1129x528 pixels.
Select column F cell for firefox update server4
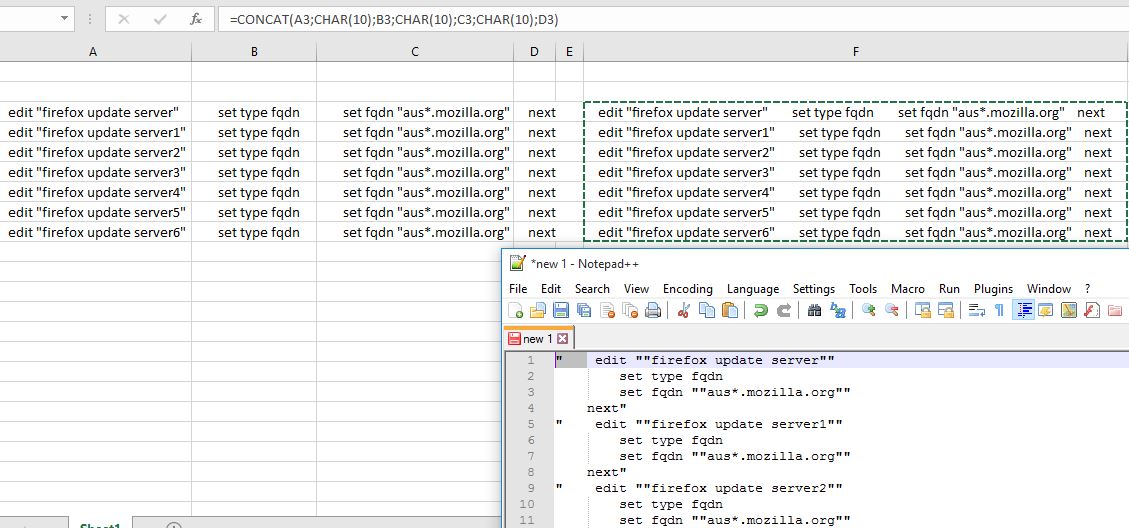855,192
